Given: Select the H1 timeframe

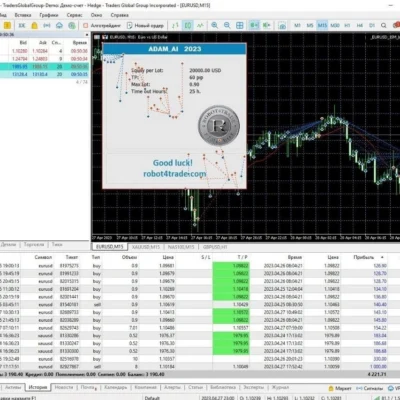Looking at the screenshot, I should click(347, 25).
